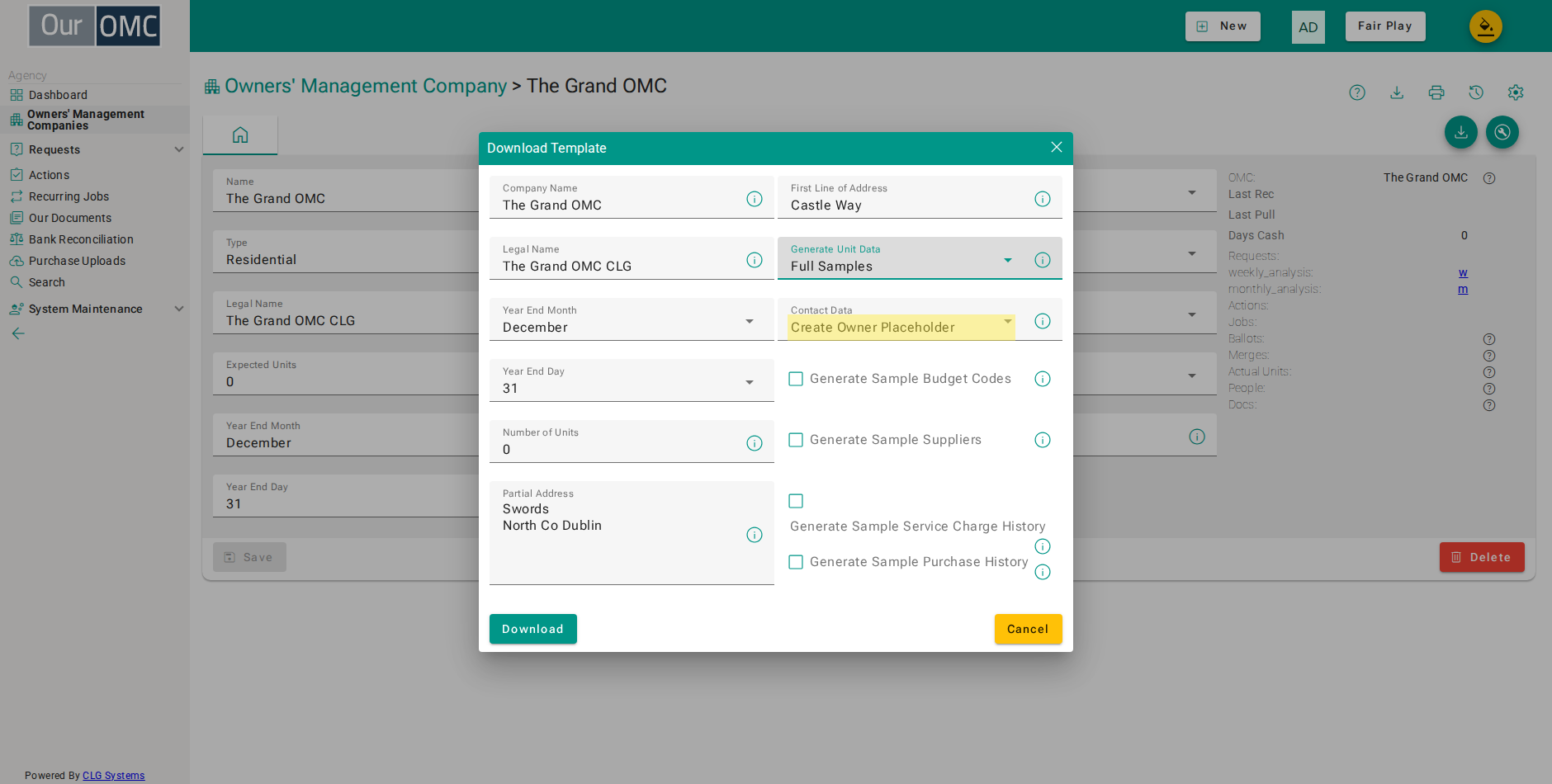This screenshot has width=1552, height=784.
Task: Click the Fair Play button
Action: pyautogui.click(x=1385, y=26)
